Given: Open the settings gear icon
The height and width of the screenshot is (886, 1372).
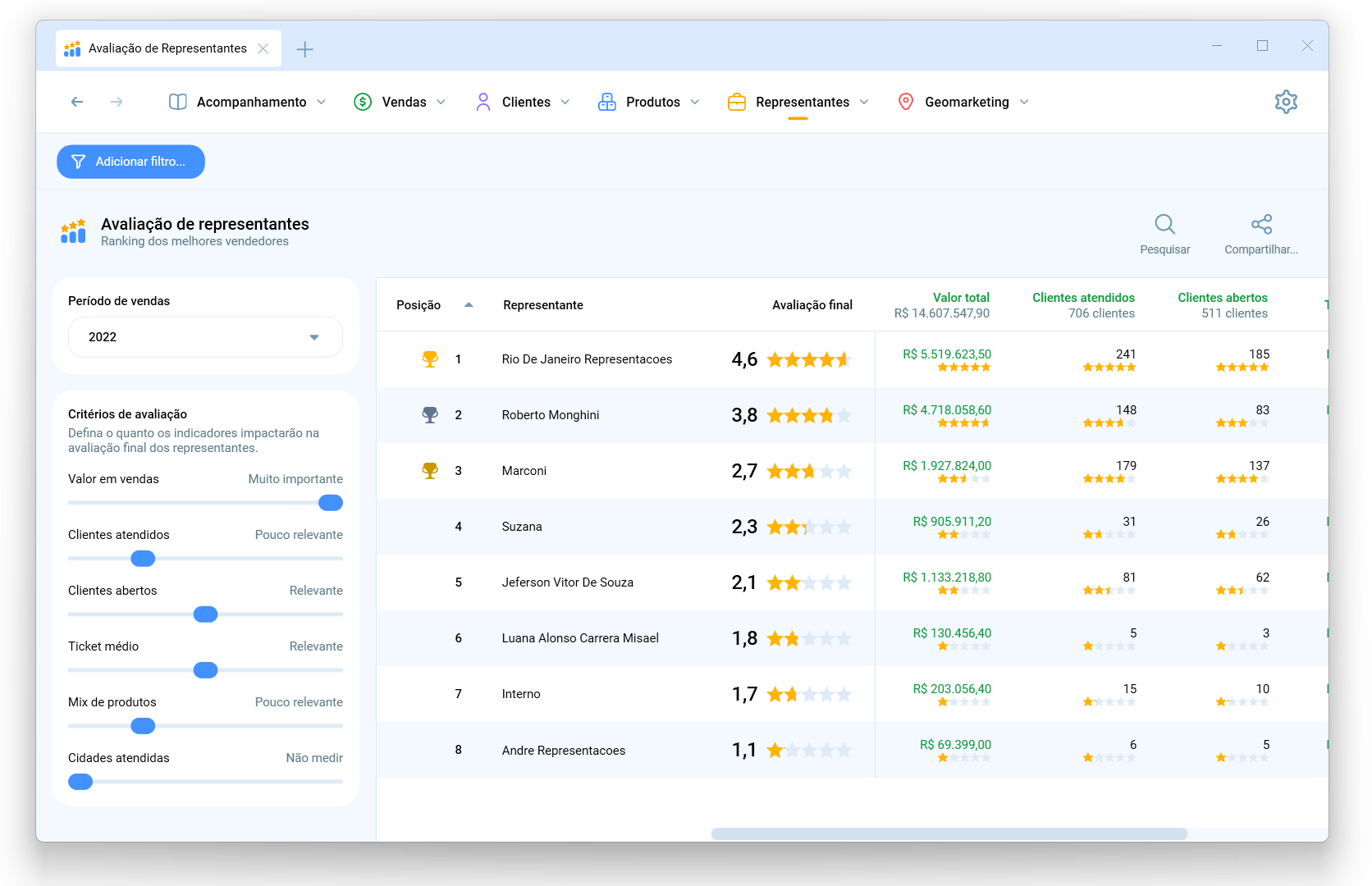Looking at the screenshot, I should [x=1286, y=102].
